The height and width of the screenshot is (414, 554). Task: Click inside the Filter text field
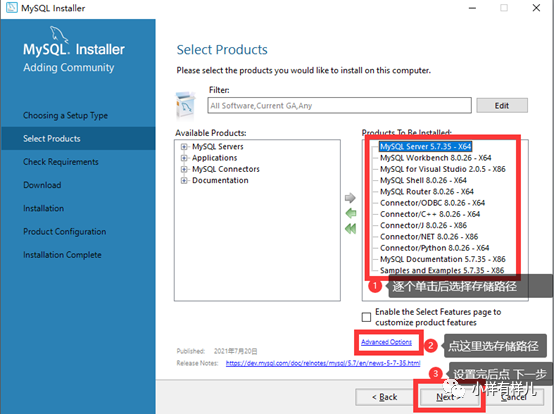coord(339,106)
